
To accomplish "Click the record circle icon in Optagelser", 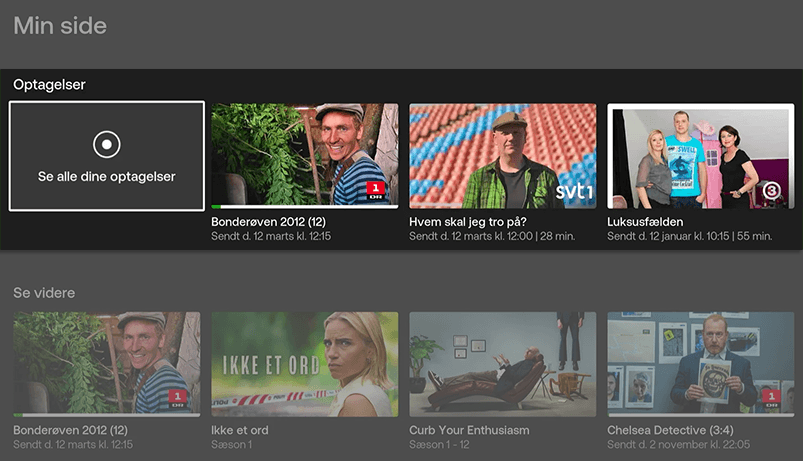I will click(x=107, y=144).
